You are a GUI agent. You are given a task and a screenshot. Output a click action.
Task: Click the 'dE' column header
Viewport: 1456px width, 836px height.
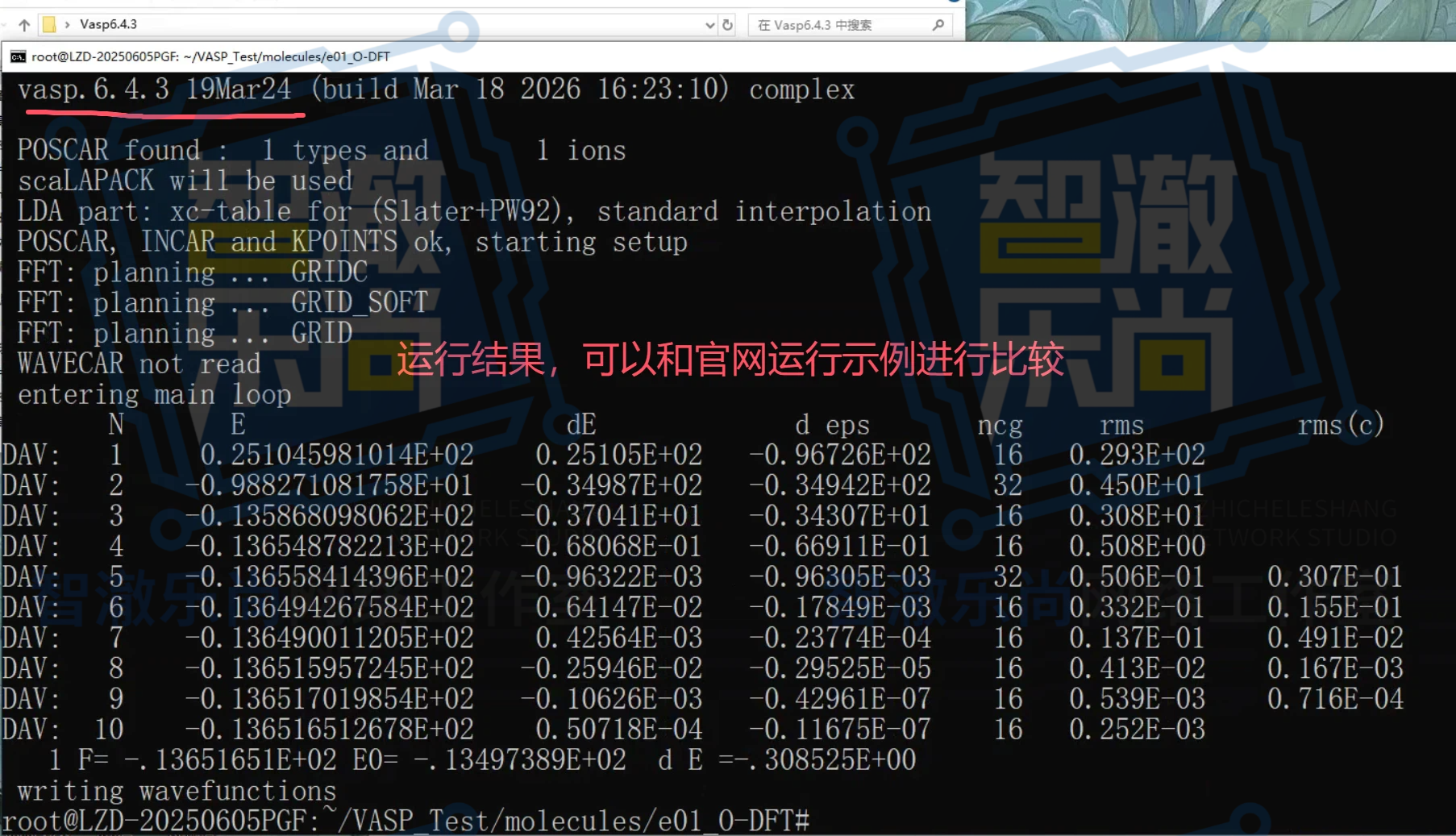click(x=581, y=425)
